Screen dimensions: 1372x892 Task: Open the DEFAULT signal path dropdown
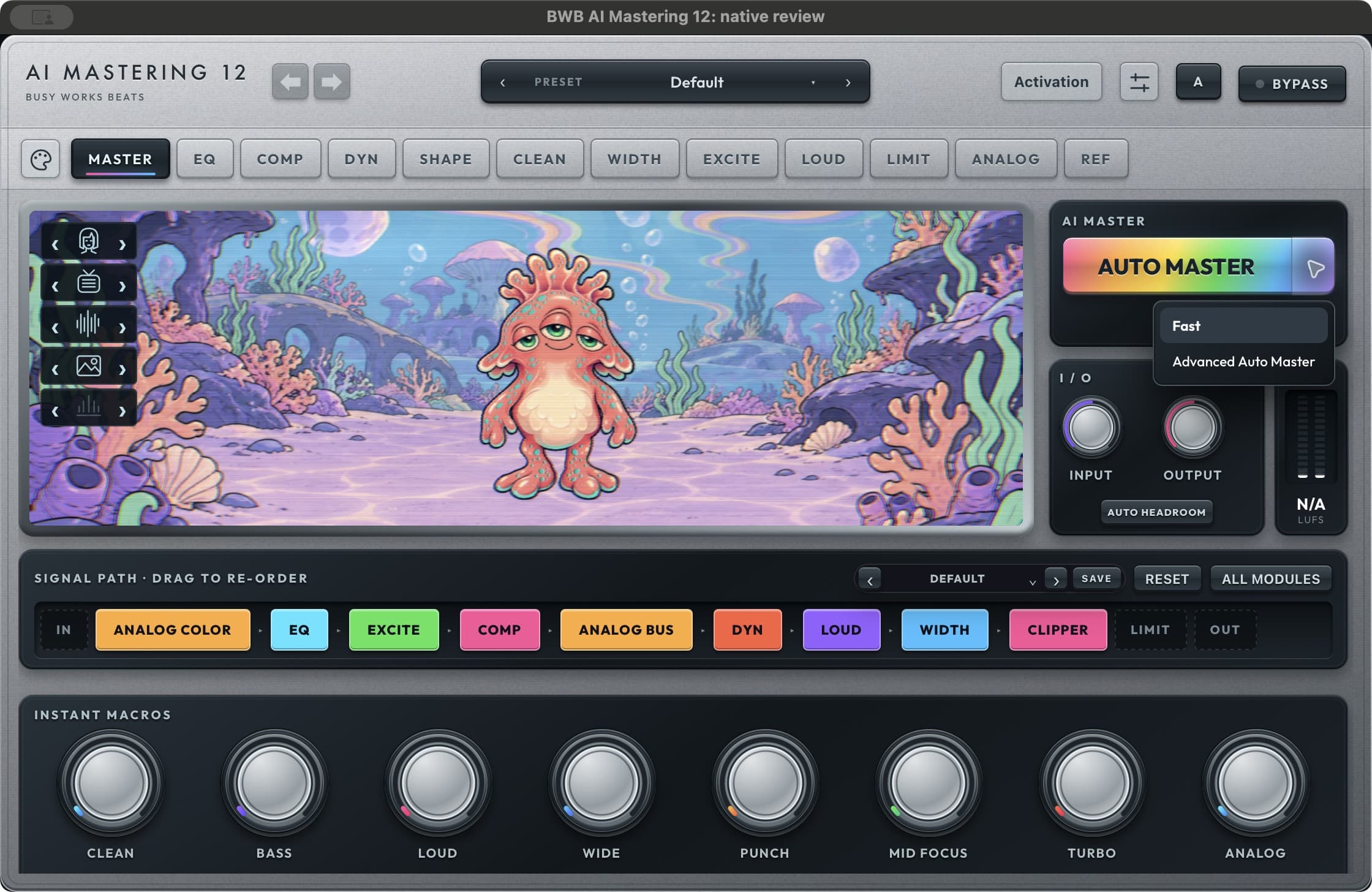[x=963, y=579]
